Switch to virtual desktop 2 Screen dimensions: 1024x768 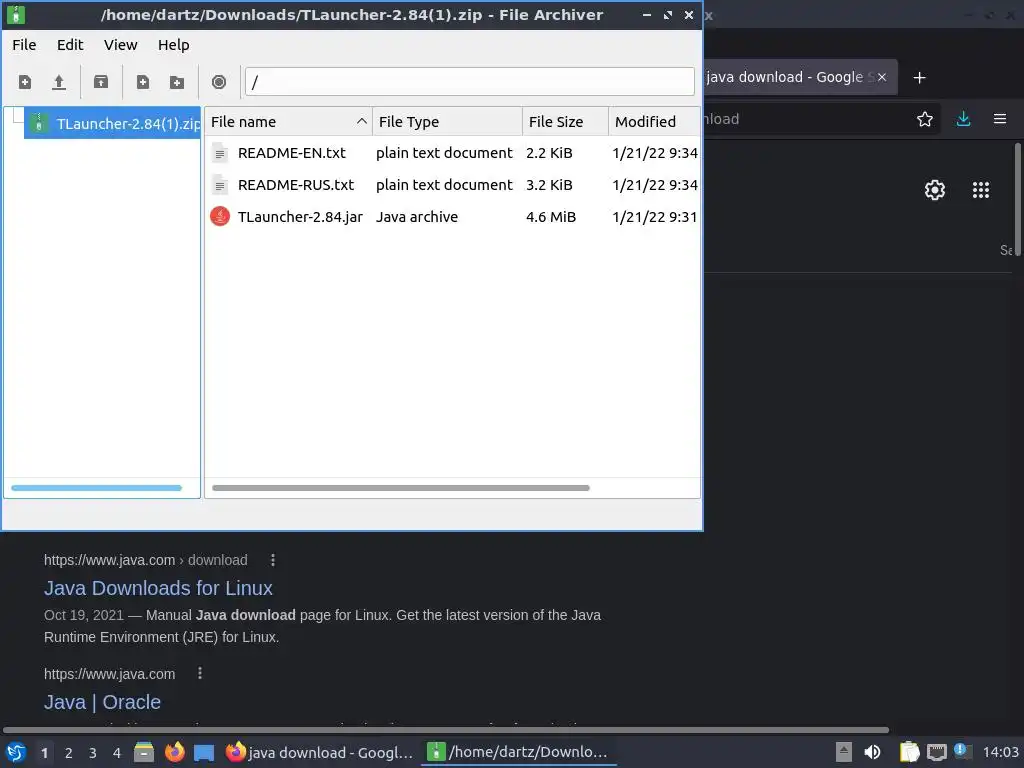(x=68, y=753)
